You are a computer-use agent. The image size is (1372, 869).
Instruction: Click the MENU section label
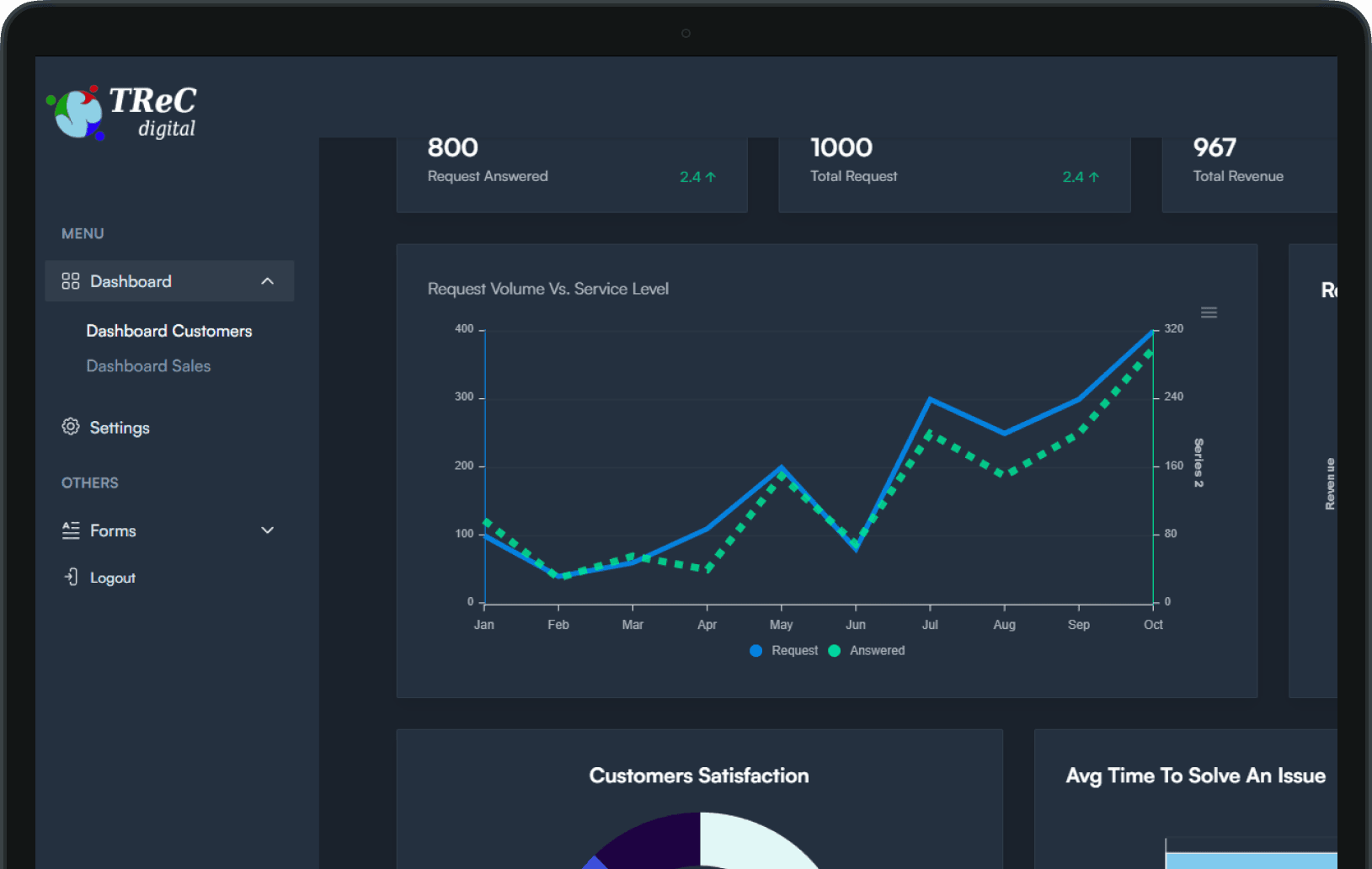[x=83, y=234]
